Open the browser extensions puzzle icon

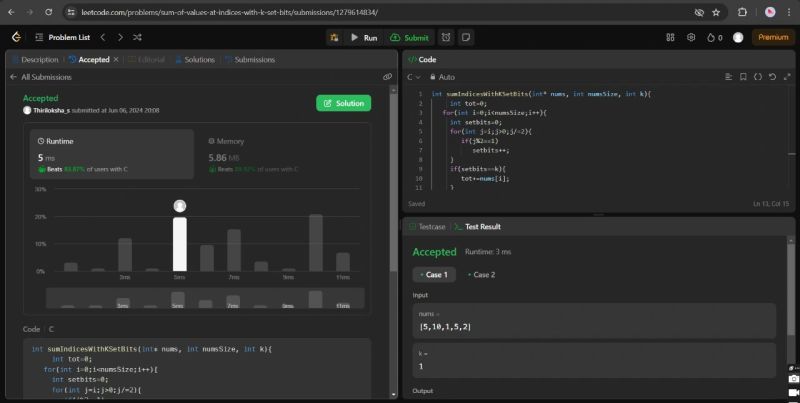742,12
